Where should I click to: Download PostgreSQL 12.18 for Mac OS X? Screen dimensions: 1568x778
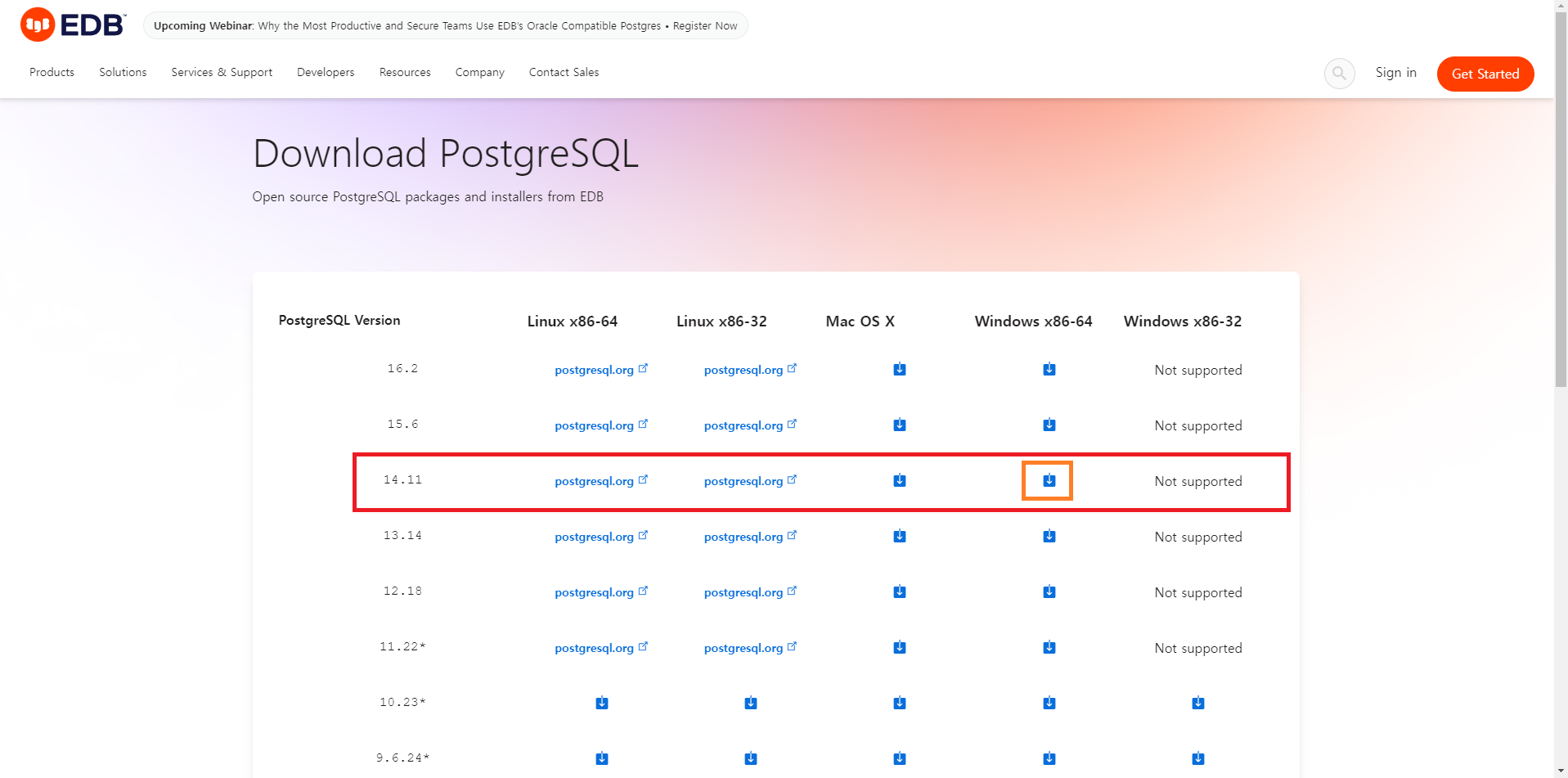click(900, 592)
